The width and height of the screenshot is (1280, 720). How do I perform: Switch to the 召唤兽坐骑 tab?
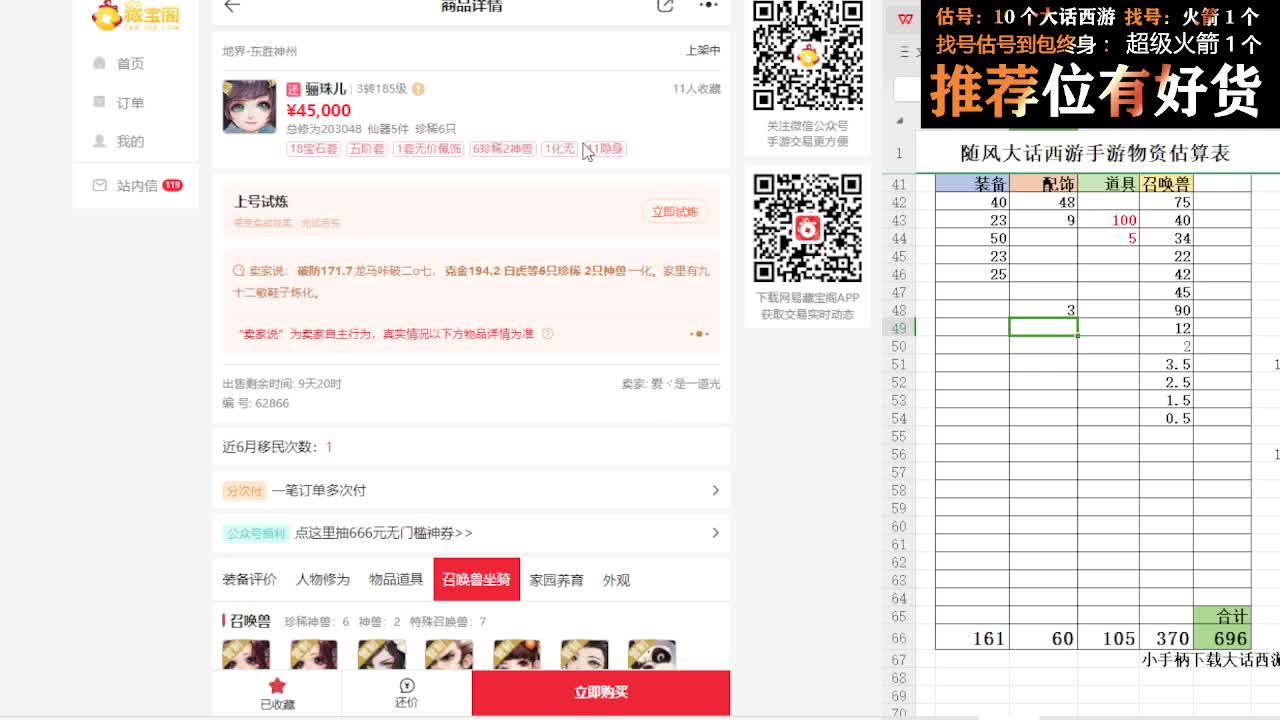click(477, 579)
